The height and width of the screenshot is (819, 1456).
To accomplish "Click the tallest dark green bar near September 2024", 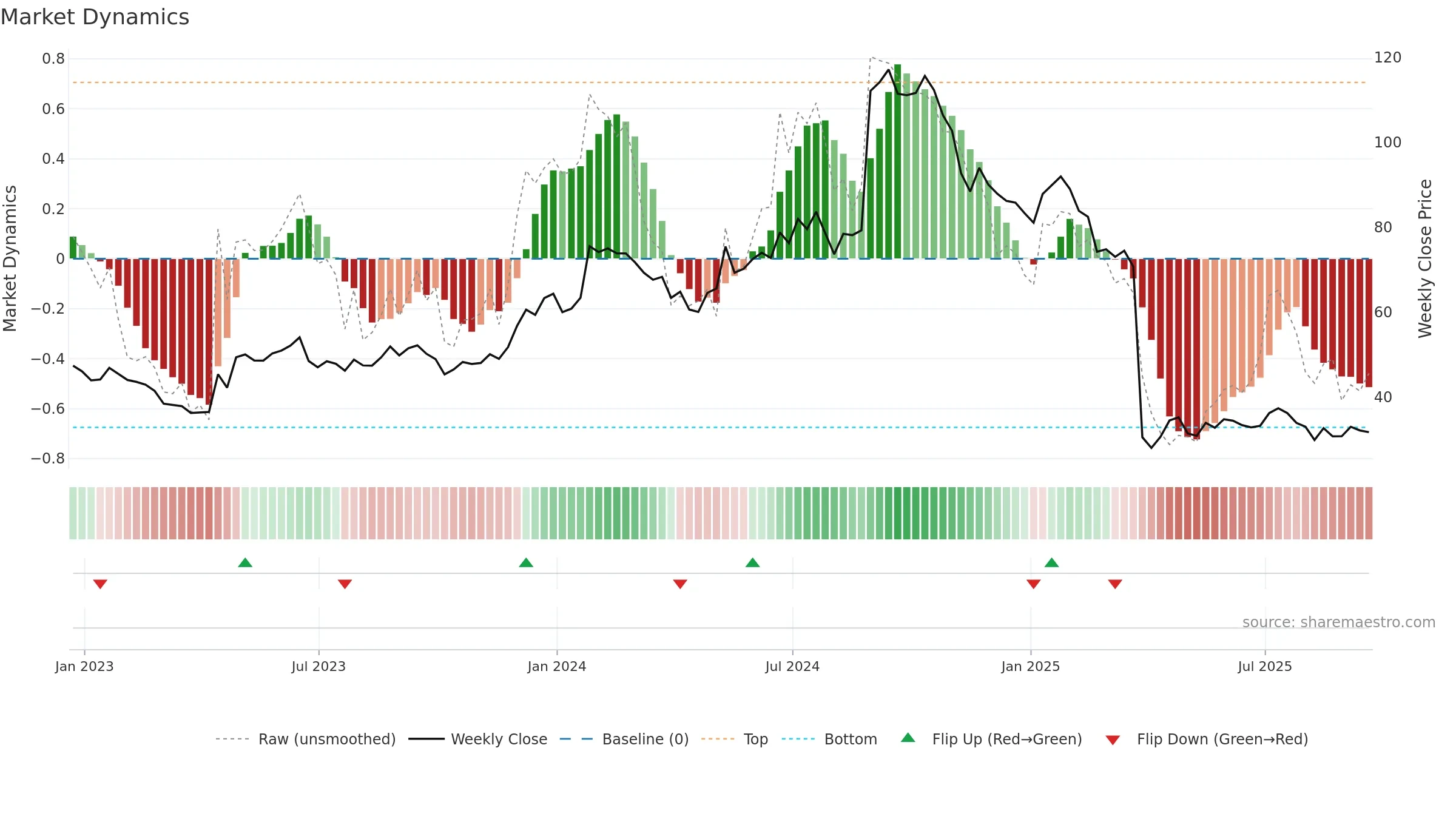I will click(897, 161).
